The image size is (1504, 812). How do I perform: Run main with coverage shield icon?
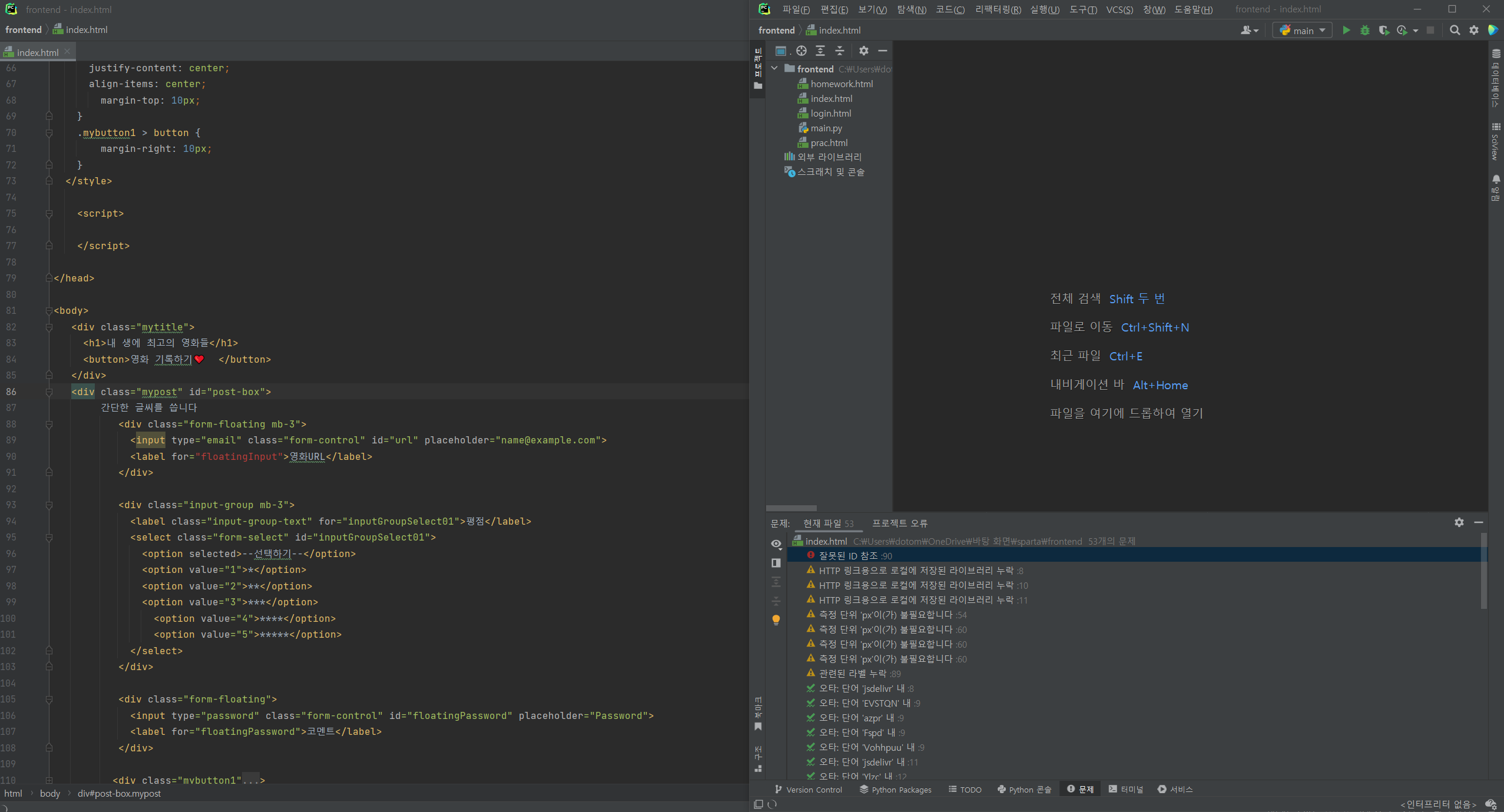click(1383, 30)
